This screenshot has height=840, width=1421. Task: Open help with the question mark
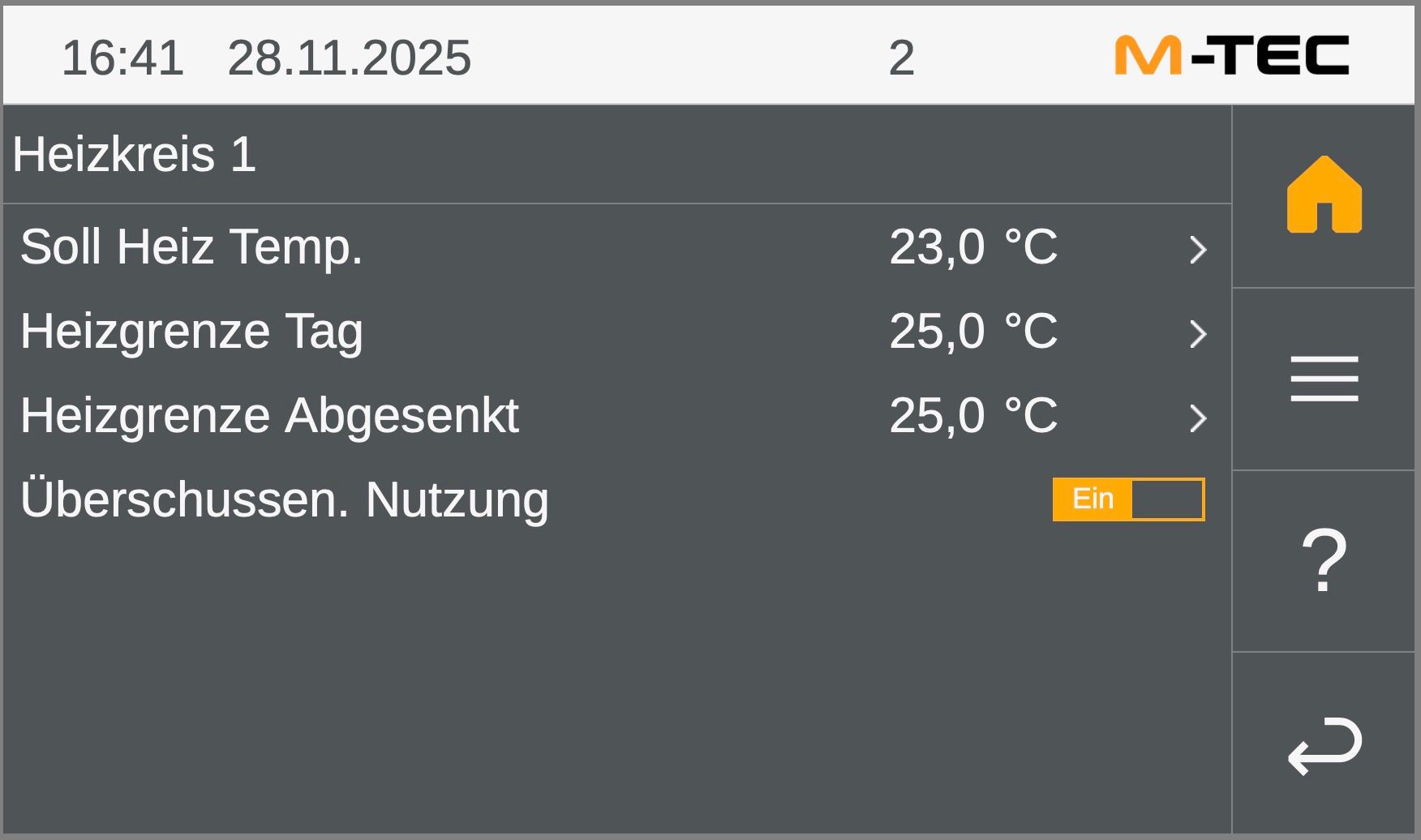[x=1324, y=560]
